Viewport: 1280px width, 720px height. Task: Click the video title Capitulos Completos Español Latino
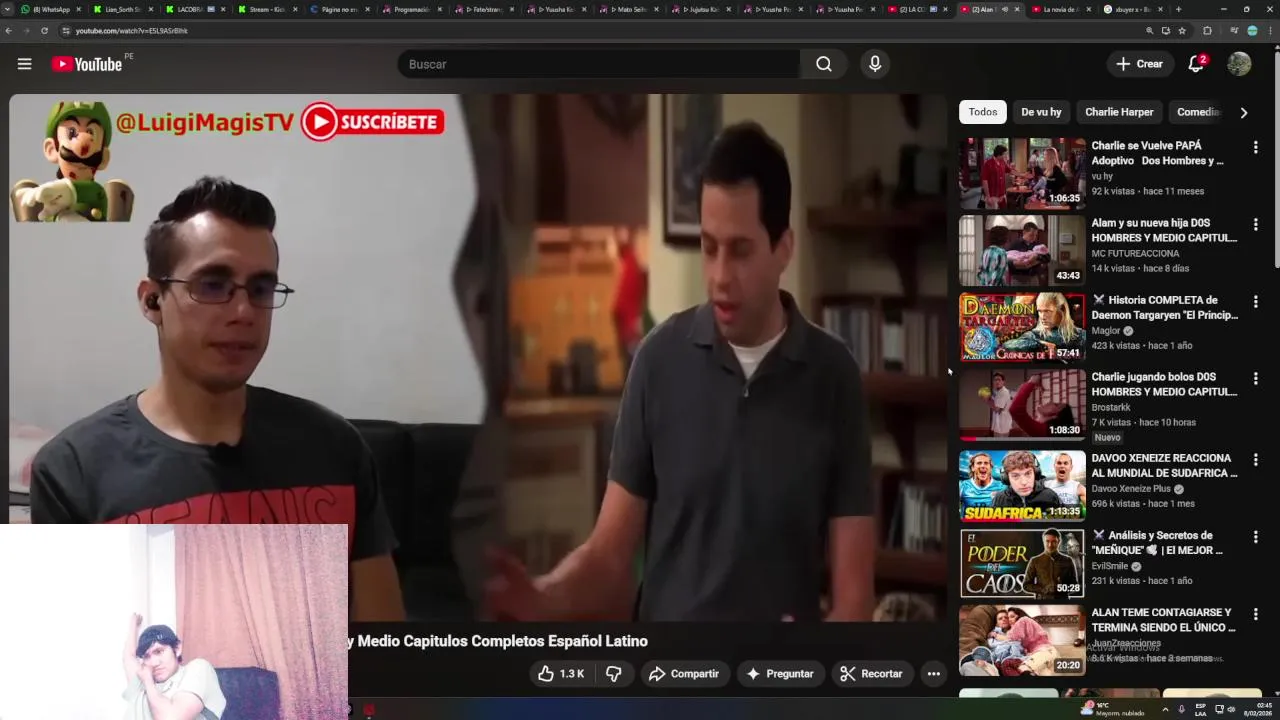click(498, 641)
